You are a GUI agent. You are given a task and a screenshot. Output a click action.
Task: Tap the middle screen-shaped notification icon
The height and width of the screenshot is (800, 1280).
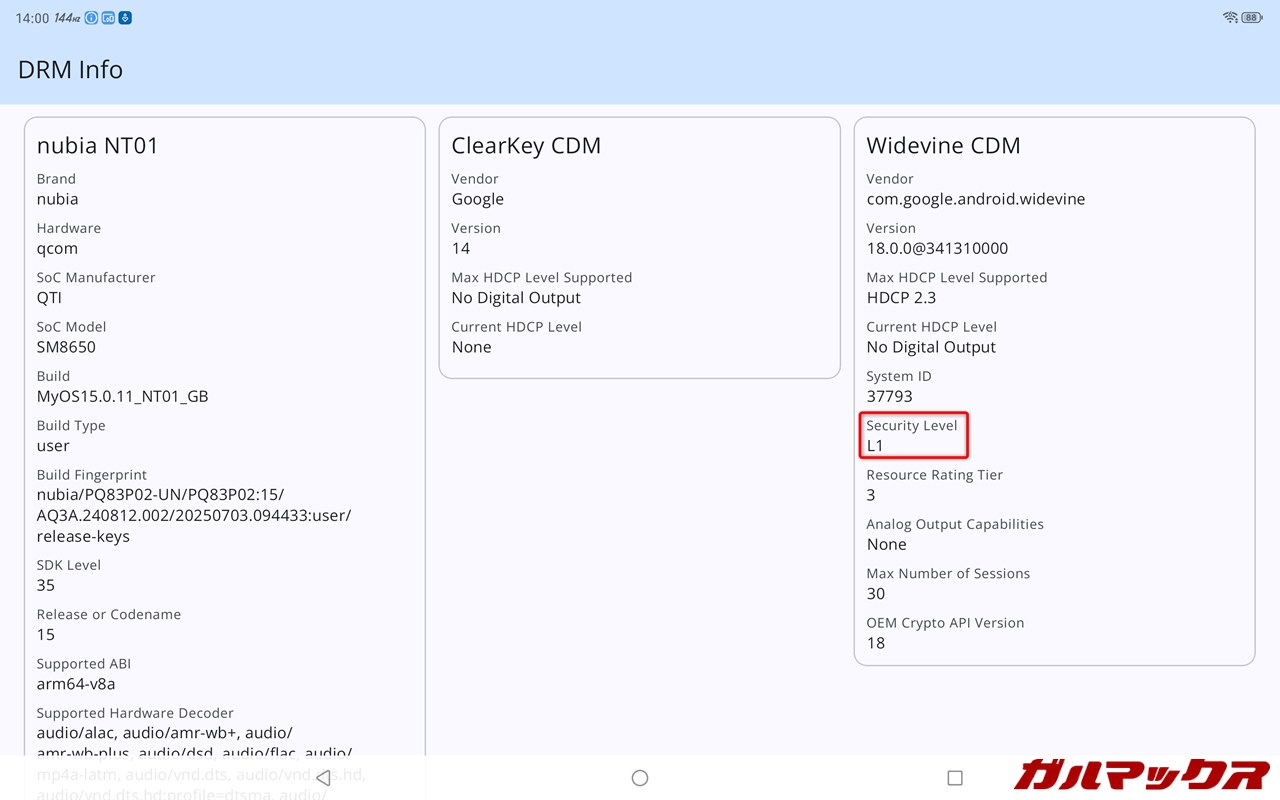coord(108,18)
